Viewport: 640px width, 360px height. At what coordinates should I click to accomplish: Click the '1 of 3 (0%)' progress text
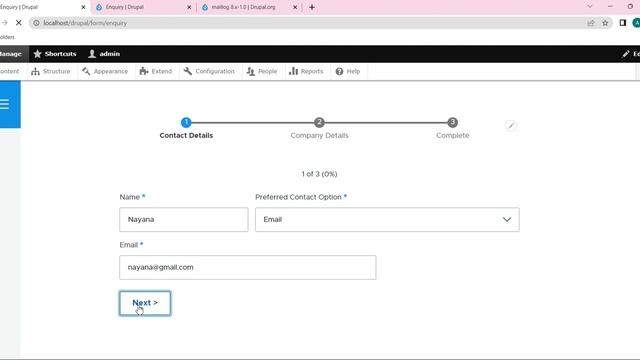pyautogui.click(x=319, y=174)
